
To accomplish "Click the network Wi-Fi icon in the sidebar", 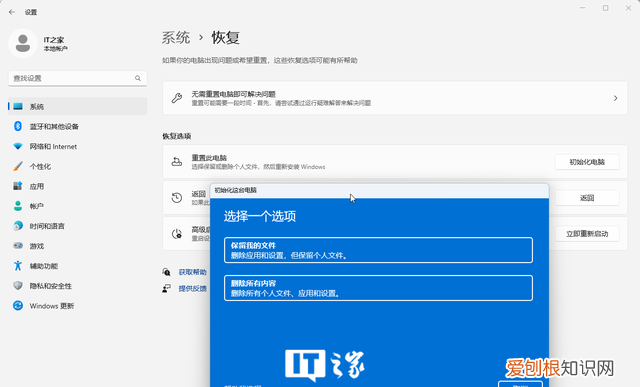I will (x=18, y=146).
